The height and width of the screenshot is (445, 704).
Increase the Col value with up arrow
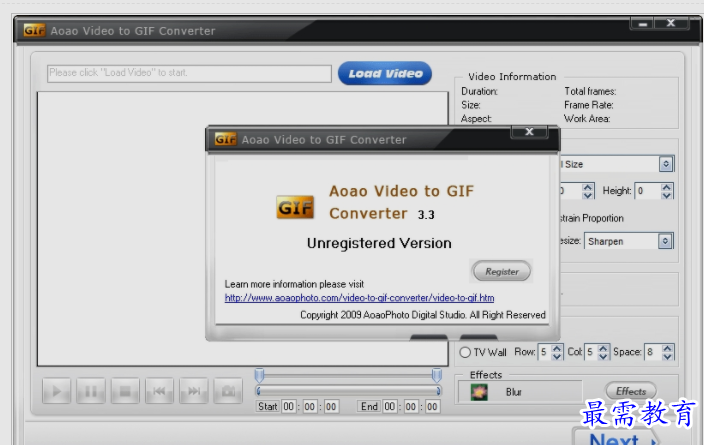(x=603, y=348)
